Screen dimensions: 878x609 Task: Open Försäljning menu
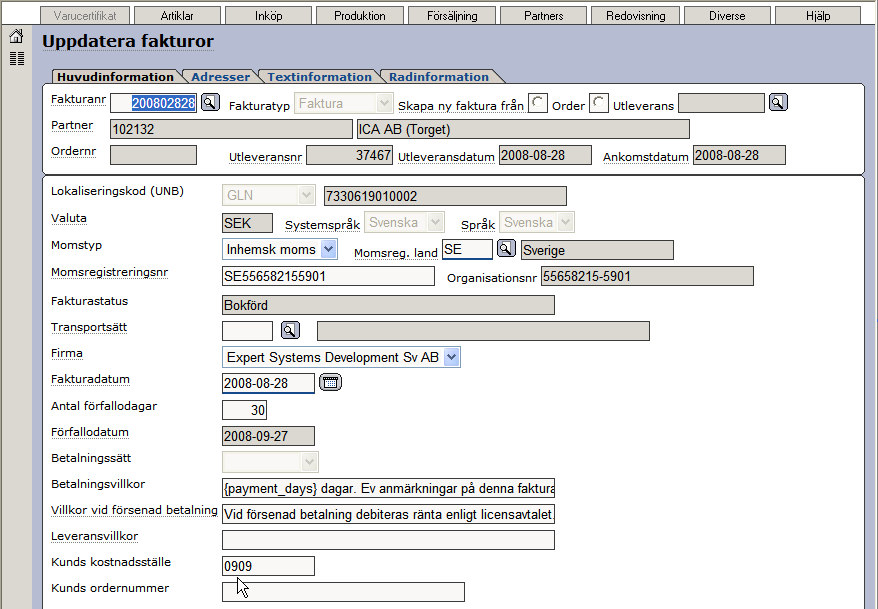coord(452,16)
